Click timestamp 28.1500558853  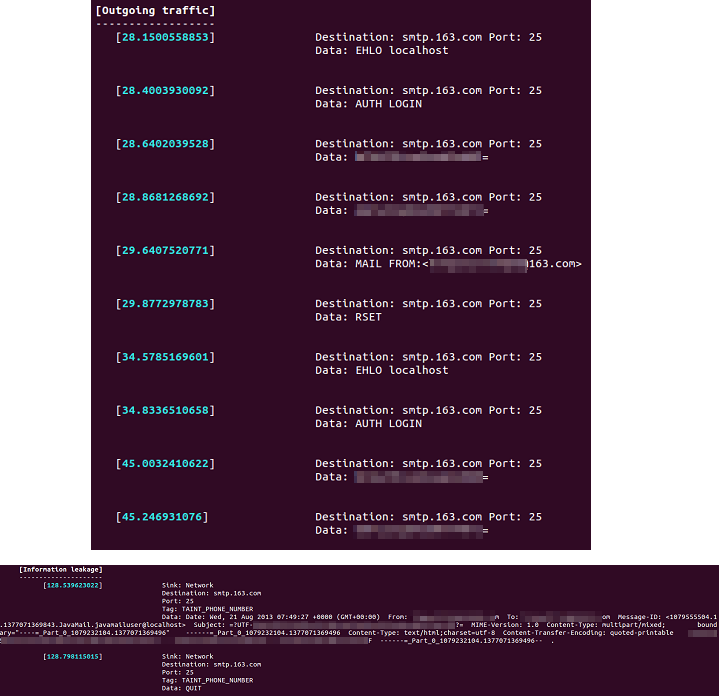[x=165, y=37]
